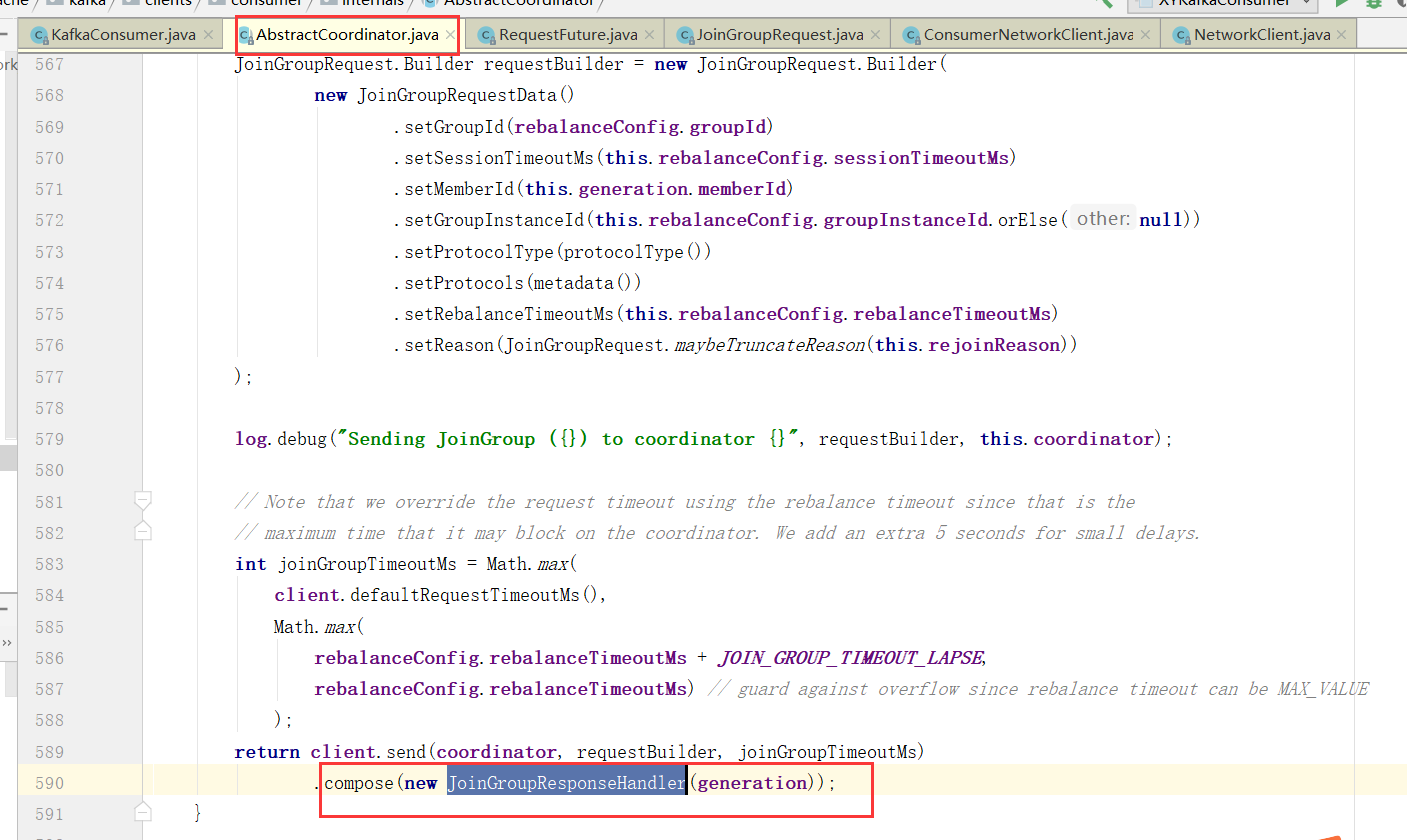
Task: Click the "joinGroupTimeoutMs" argument on line 589
Action: [x=826, y=751]
